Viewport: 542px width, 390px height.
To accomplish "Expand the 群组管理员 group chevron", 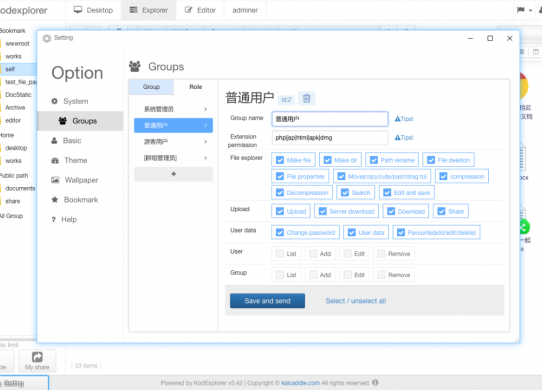I will (206, 158).
